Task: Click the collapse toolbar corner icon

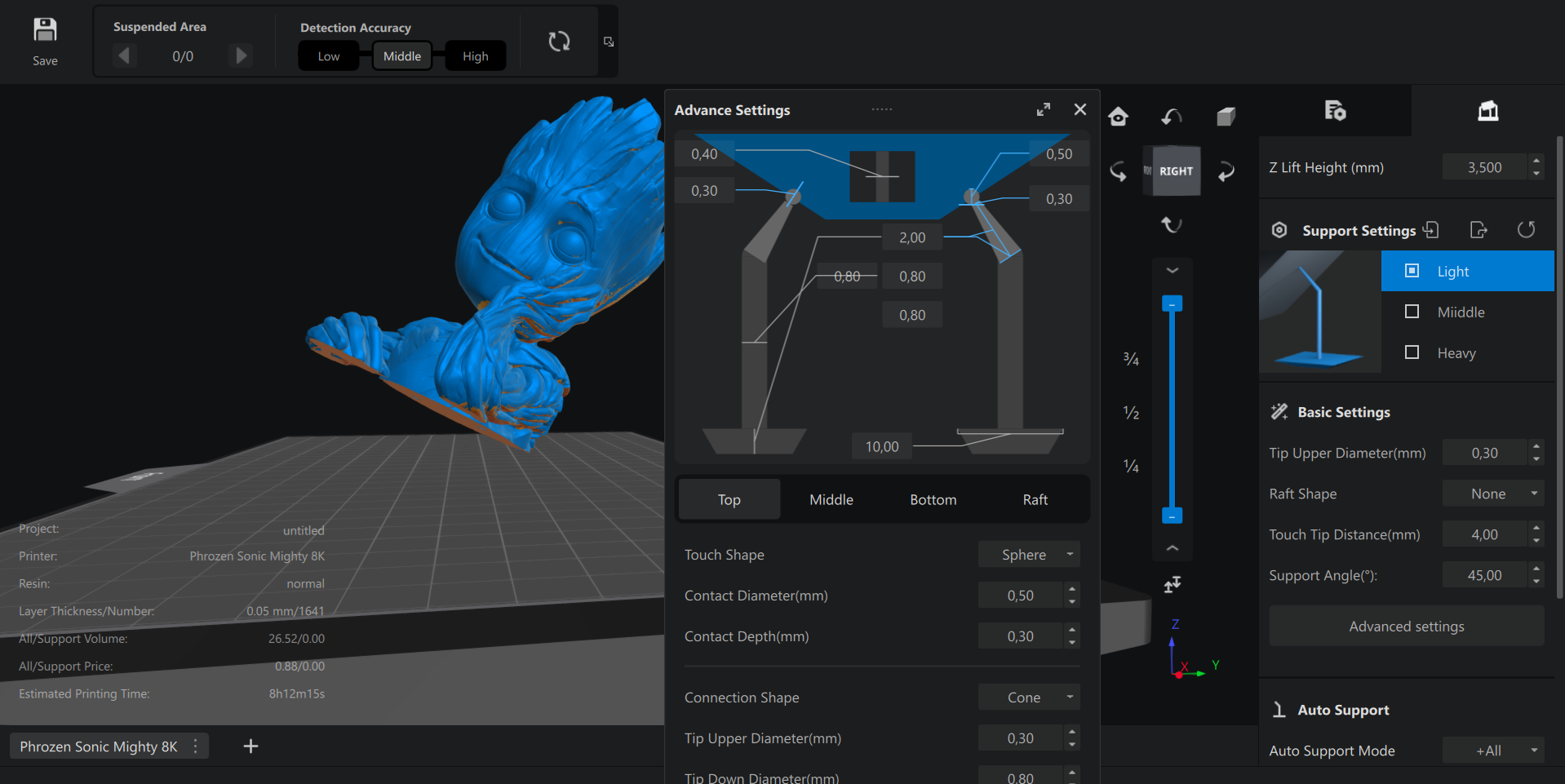Action: pyautogui.click(x=609, y=42)
